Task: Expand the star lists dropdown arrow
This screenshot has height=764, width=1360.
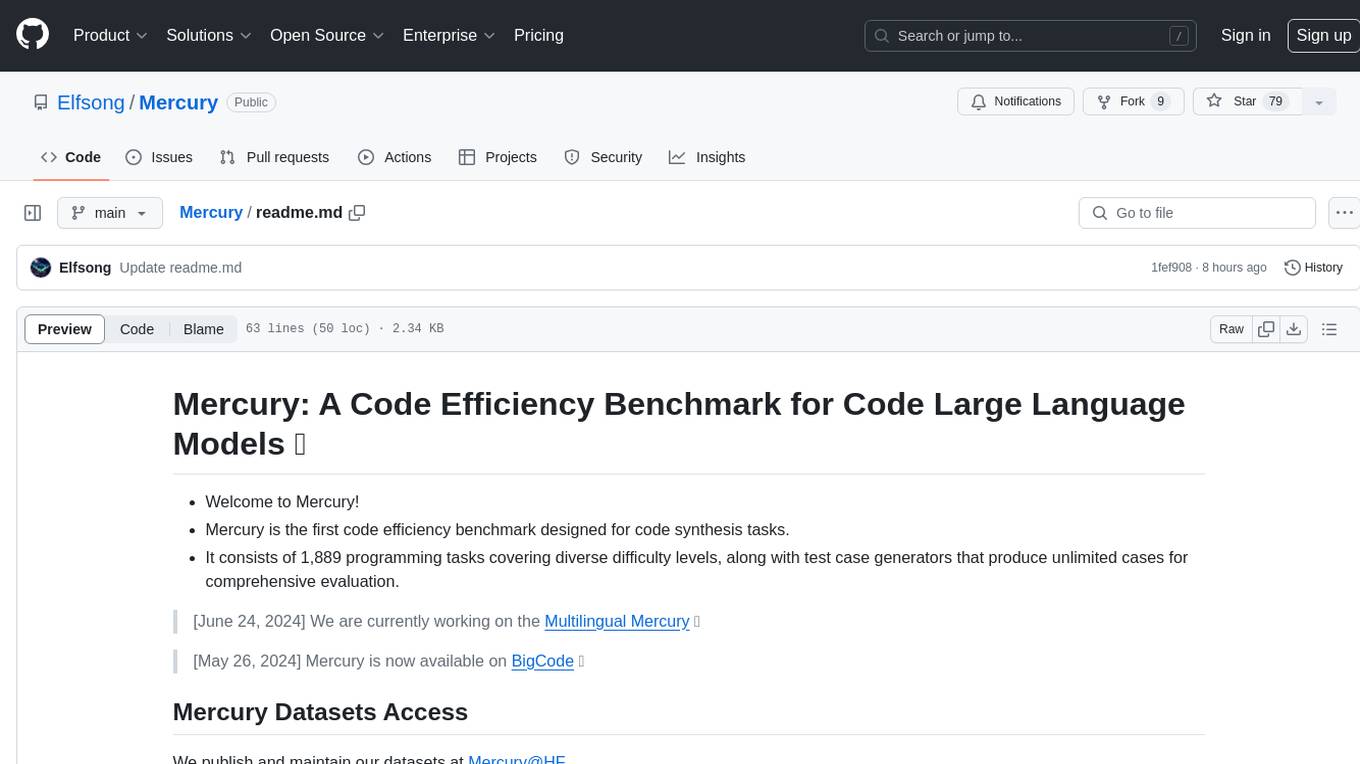Action: pos(1319,102)
